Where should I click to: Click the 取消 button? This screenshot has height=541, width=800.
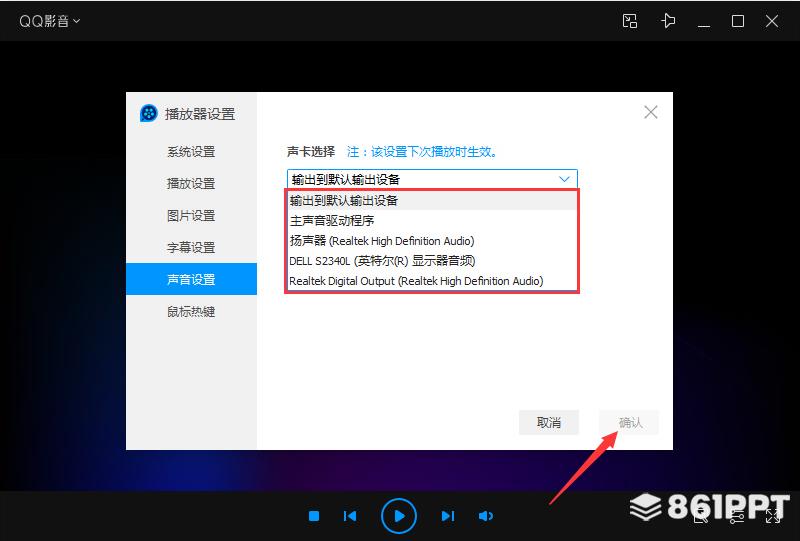pyautogui.click(x=548, y=423)
